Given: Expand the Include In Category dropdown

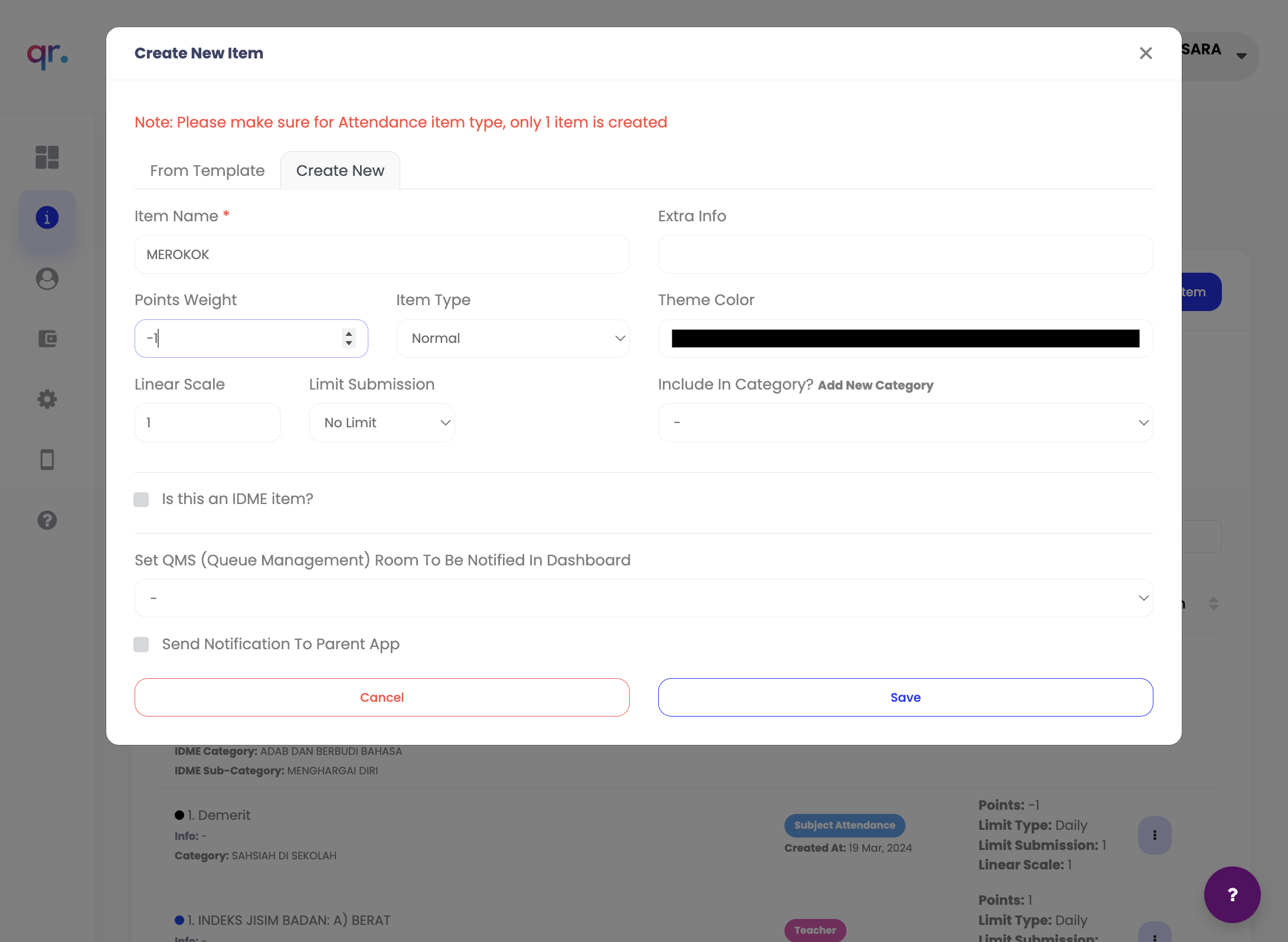Looking at the screenshot, I should click(x=905, y=423).
